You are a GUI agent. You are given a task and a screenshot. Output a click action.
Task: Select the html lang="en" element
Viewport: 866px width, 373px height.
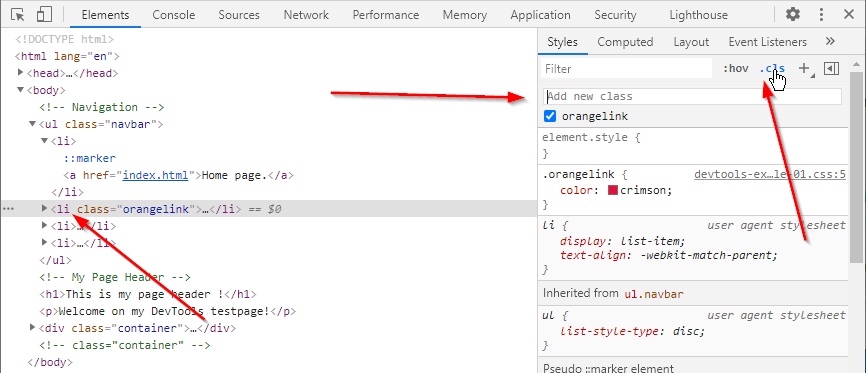click(67, 56)
